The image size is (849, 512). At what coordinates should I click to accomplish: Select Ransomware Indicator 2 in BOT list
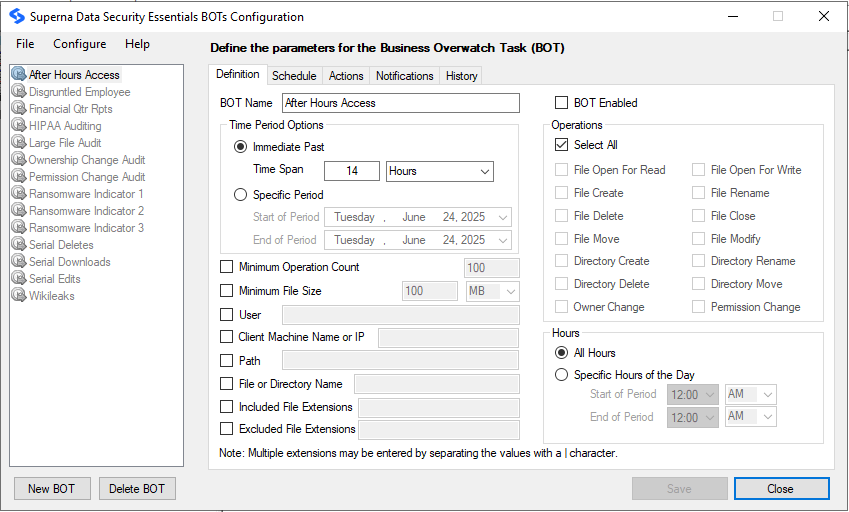pyautogui.click(x=86, y=211)
